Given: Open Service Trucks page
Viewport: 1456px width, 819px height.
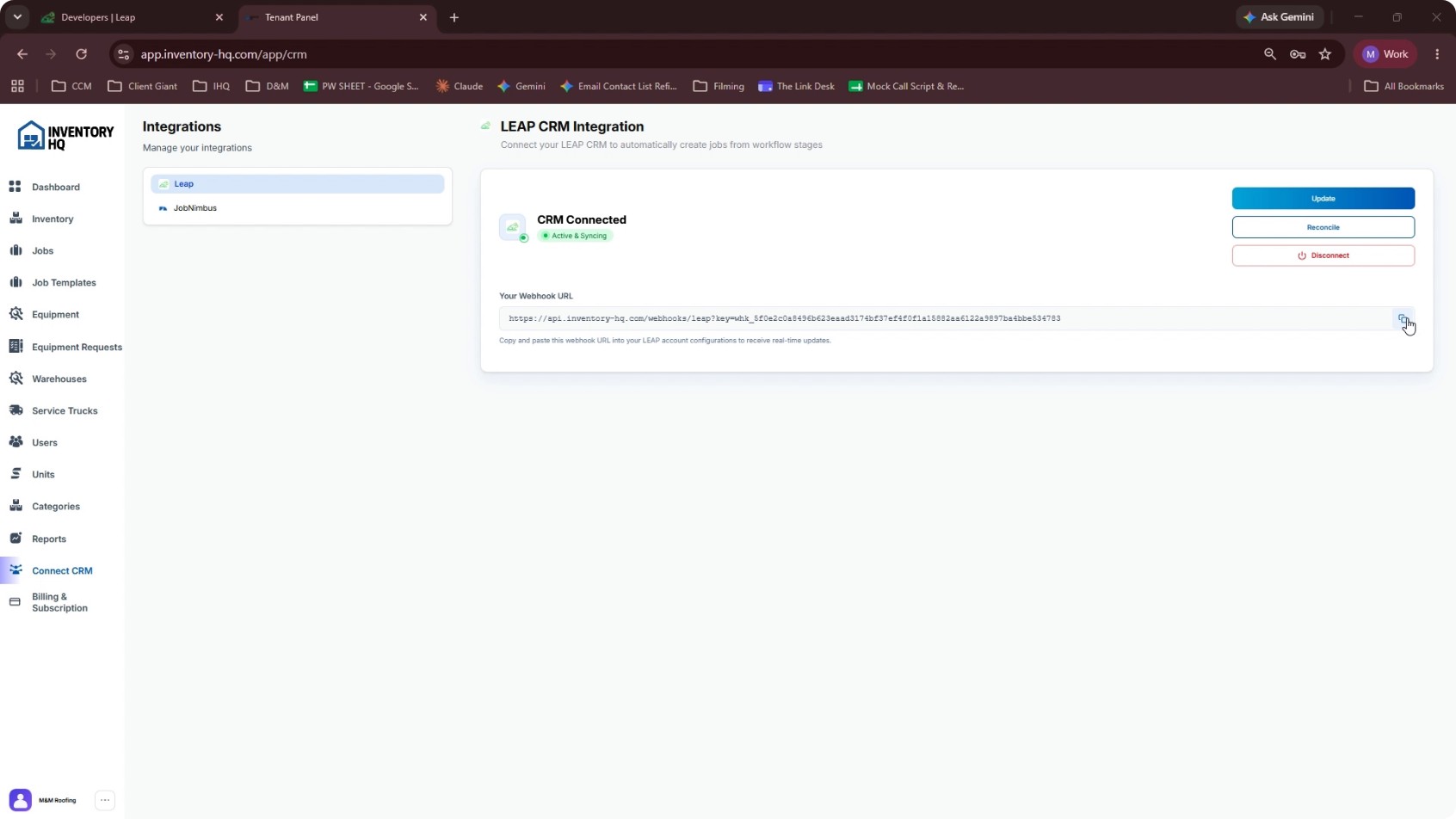Looking at the screenshot, I should (65, 410).
